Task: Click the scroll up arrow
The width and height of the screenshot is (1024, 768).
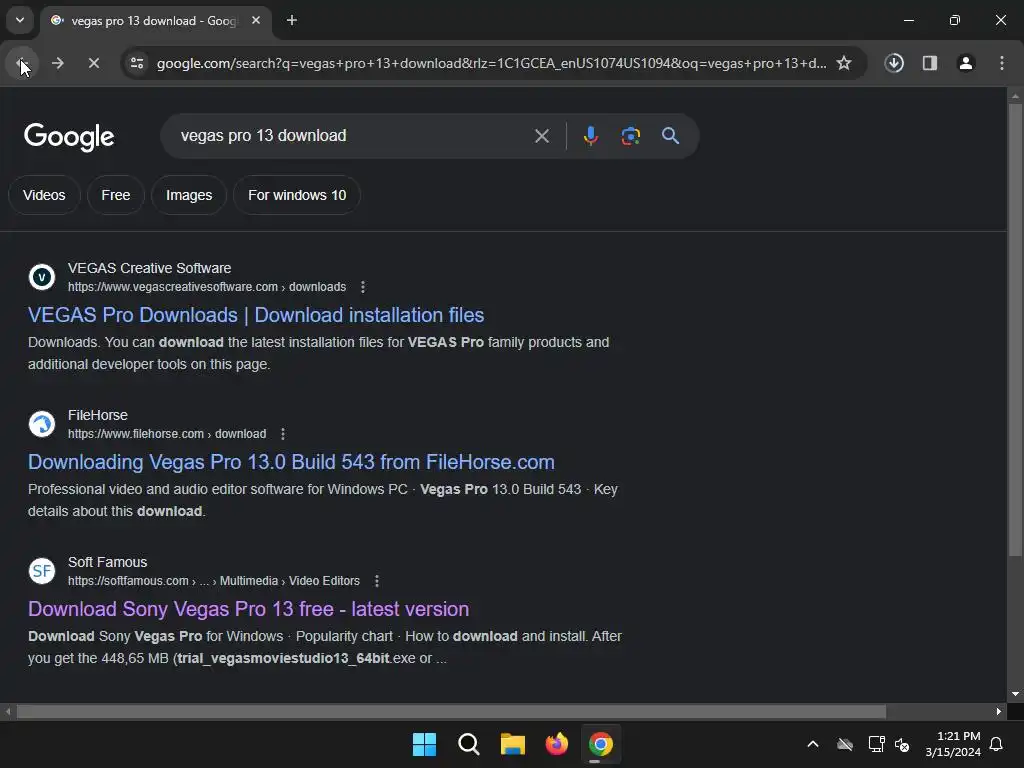Action: 1015,96
